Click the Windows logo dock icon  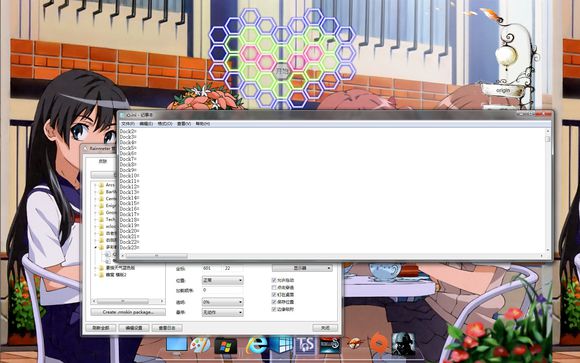click(226, 346)
